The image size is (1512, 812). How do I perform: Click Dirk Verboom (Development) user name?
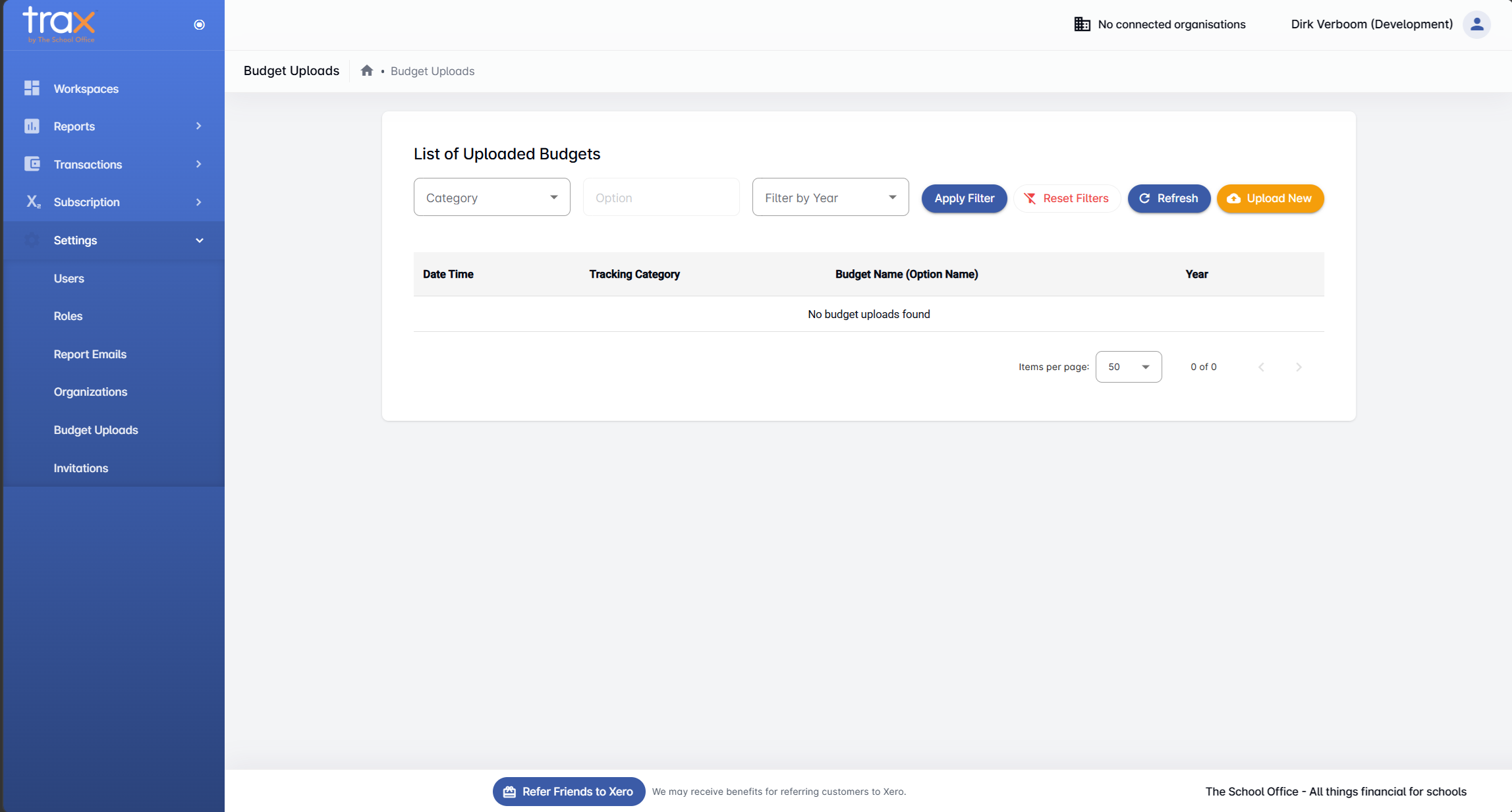click(1372, 24)
